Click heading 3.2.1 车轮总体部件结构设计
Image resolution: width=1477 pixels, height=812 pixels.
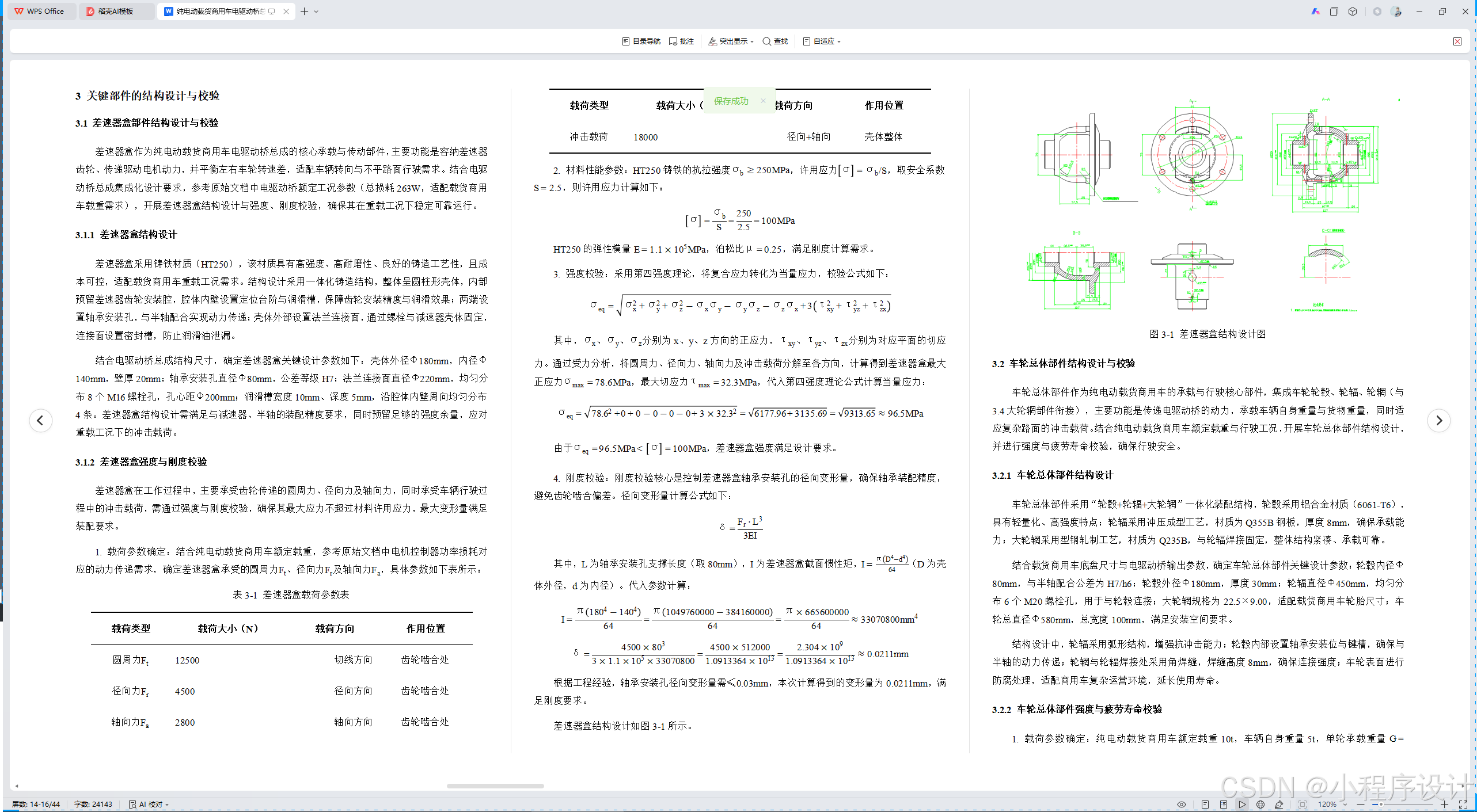[1053, 475]
